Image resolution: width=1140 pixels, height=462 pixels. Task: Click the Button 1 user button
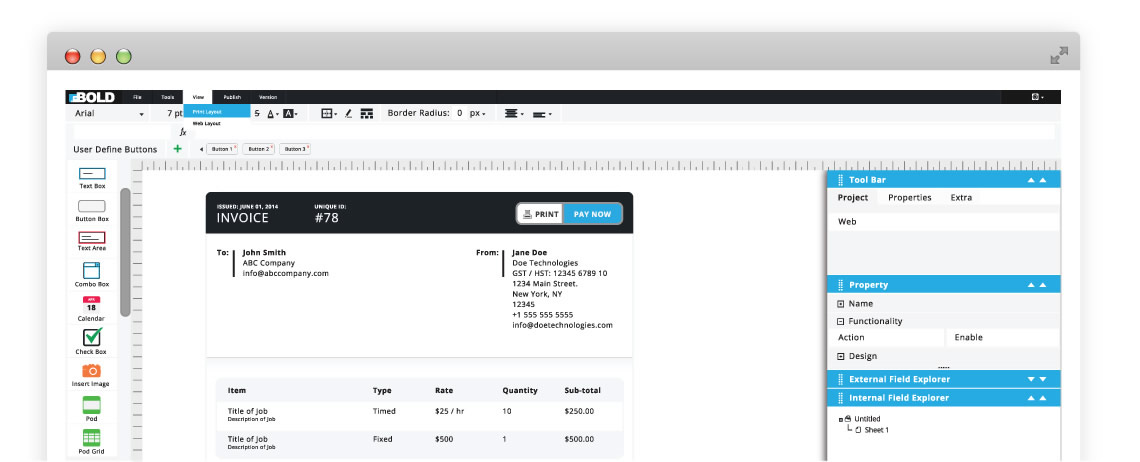click(x=222, y=149)
